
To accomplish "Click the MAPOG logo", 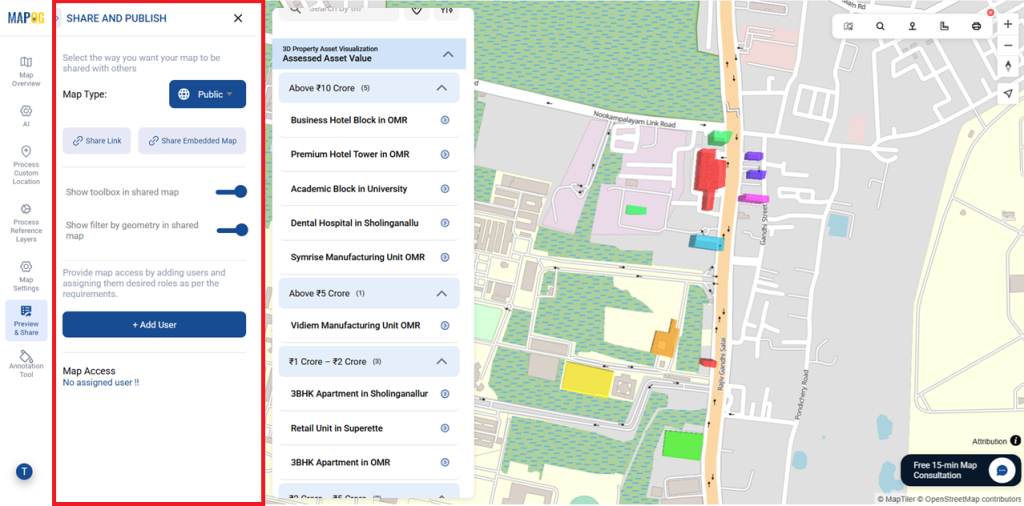I will point(26,18).
